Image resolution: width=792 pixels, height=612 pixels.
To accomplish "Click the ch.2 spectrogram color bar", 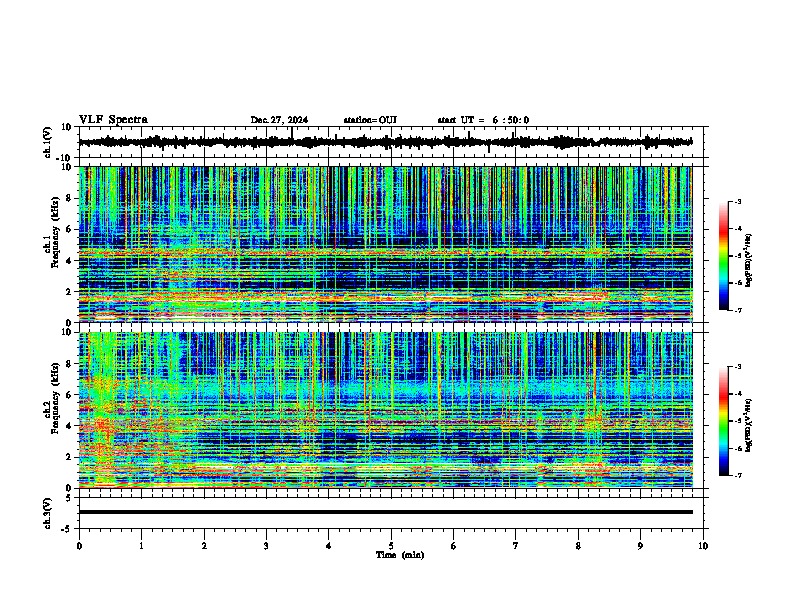I will coord(724,421).
